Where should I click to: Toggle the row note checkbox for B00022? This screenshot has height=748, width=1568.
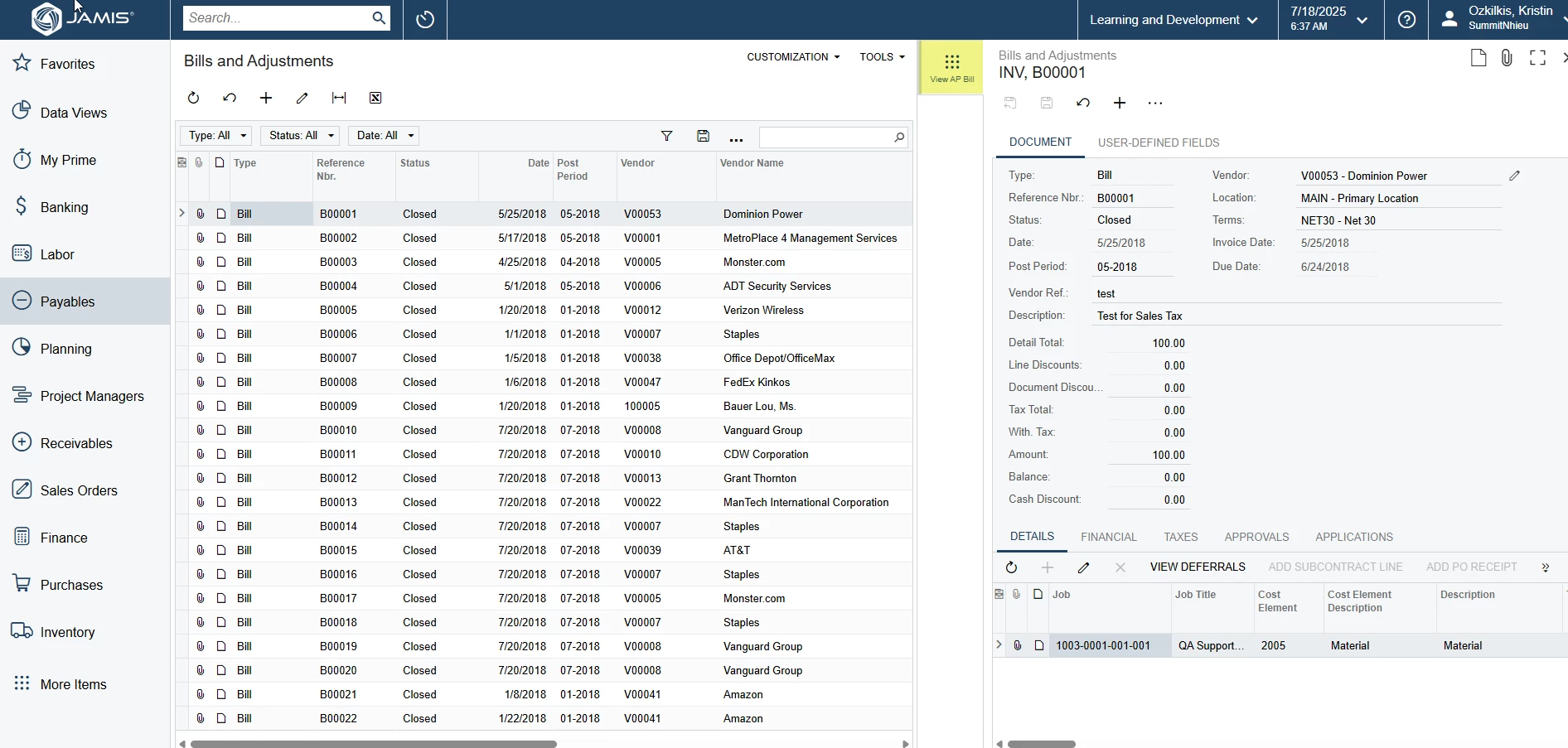(220, 718)
